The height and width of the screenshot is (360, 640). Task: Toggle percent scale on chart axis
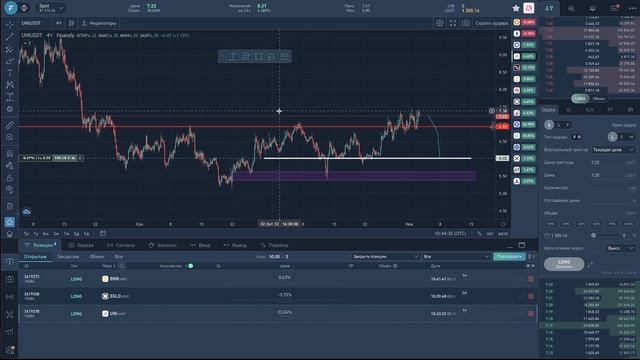coord(479,233)
